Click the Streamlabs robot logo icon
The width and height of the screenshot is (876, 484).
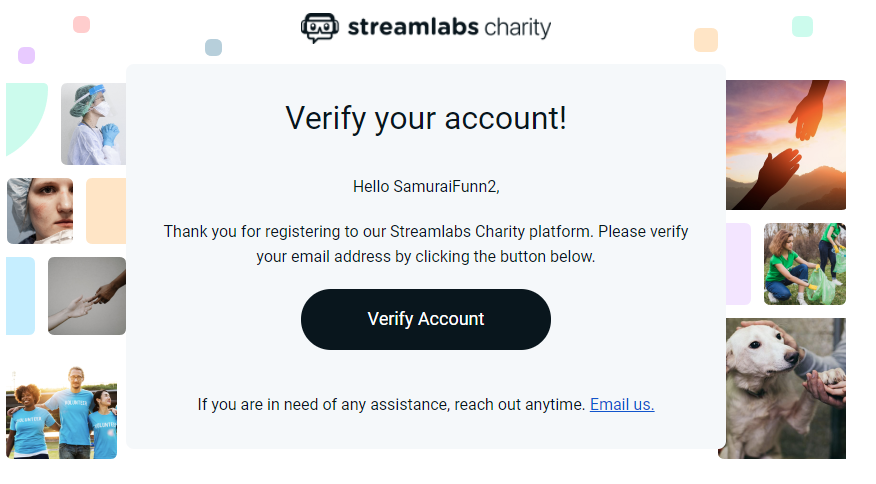(x=319, y=27)
